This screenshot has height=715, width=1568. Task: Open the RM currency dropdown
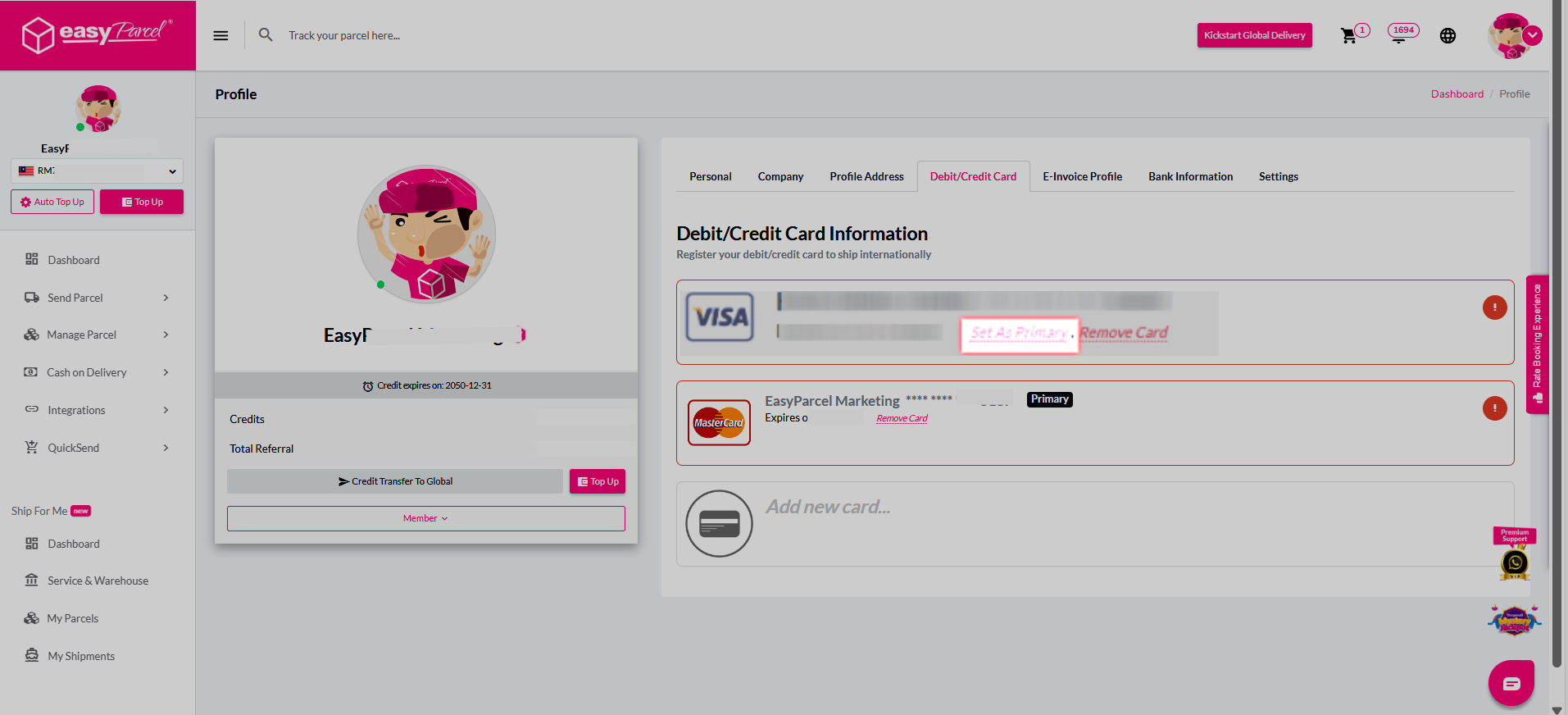click(97, 171)
